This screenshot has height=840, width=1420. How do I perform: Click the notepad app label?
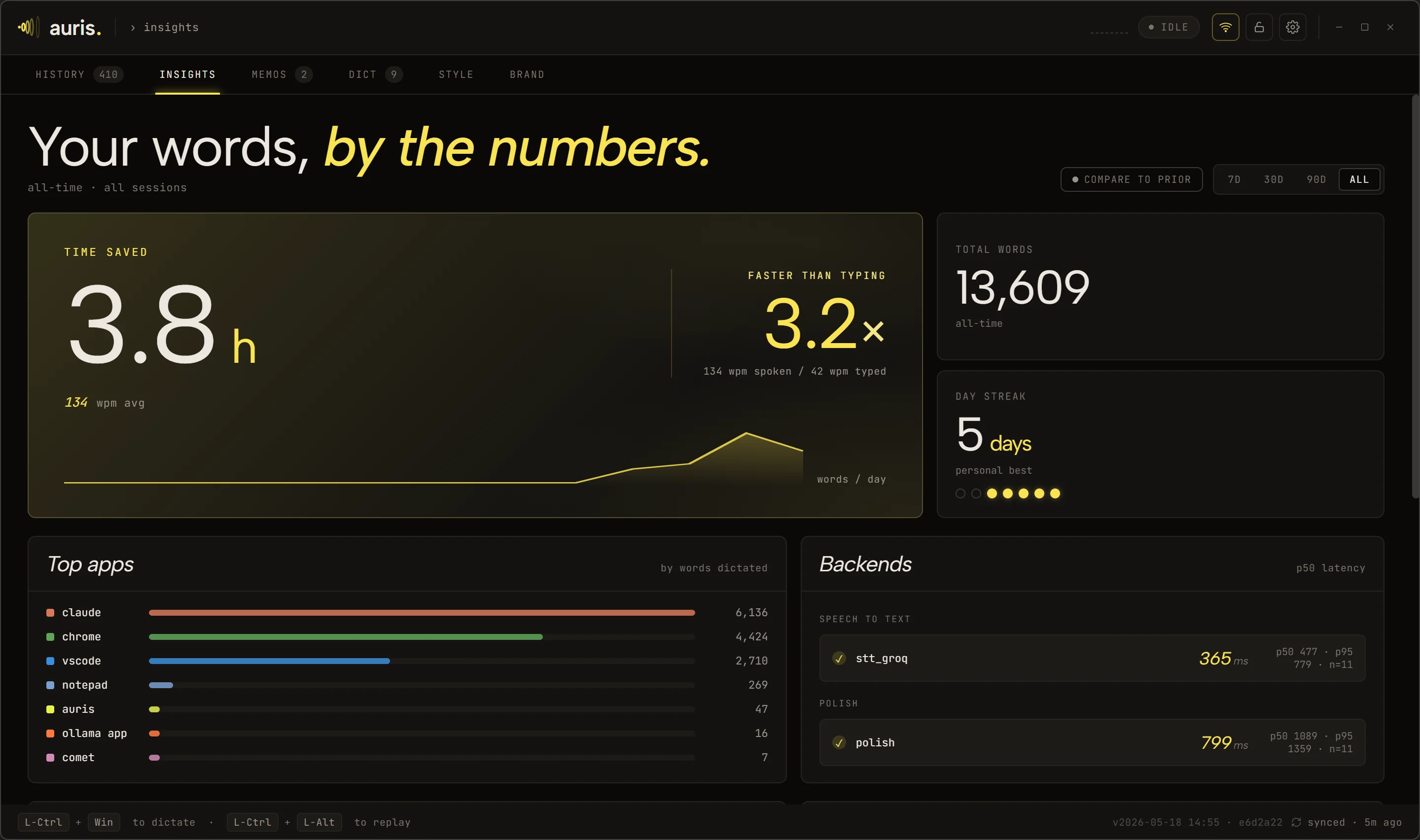85,686
